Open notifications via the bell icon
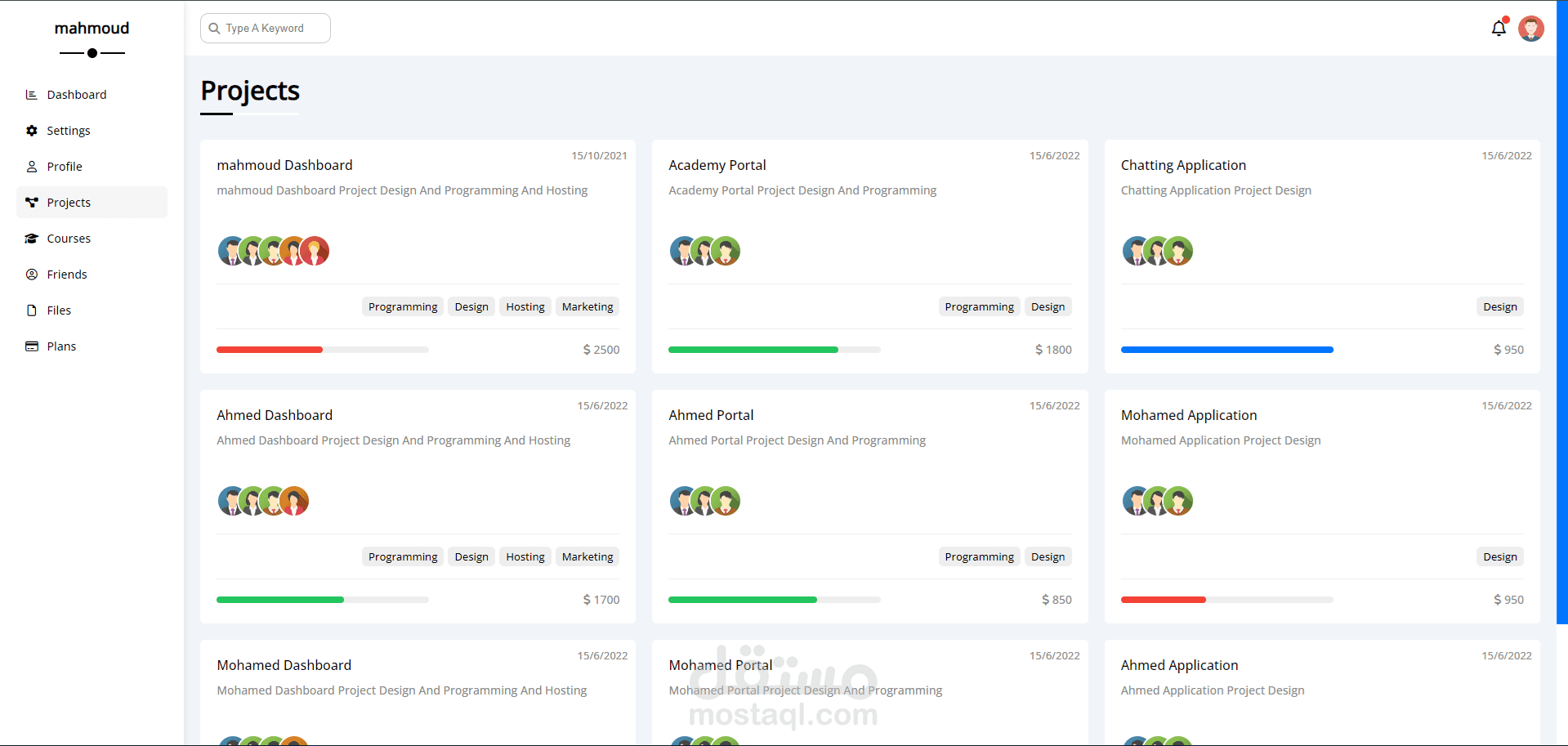1568x746 pixels. (x=1499, y=29)
